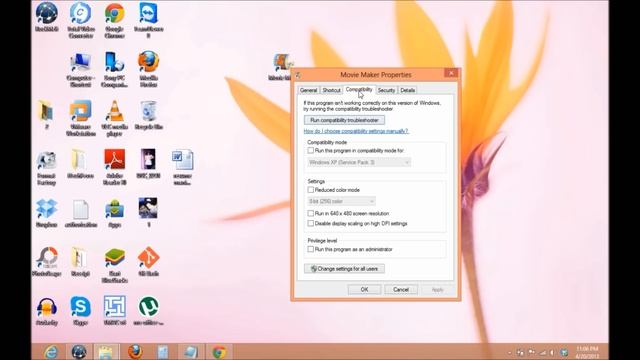Click the taskbar clock showing date and time
The width and height of the screenshot is (640, 360).
(x=587, y=352)
